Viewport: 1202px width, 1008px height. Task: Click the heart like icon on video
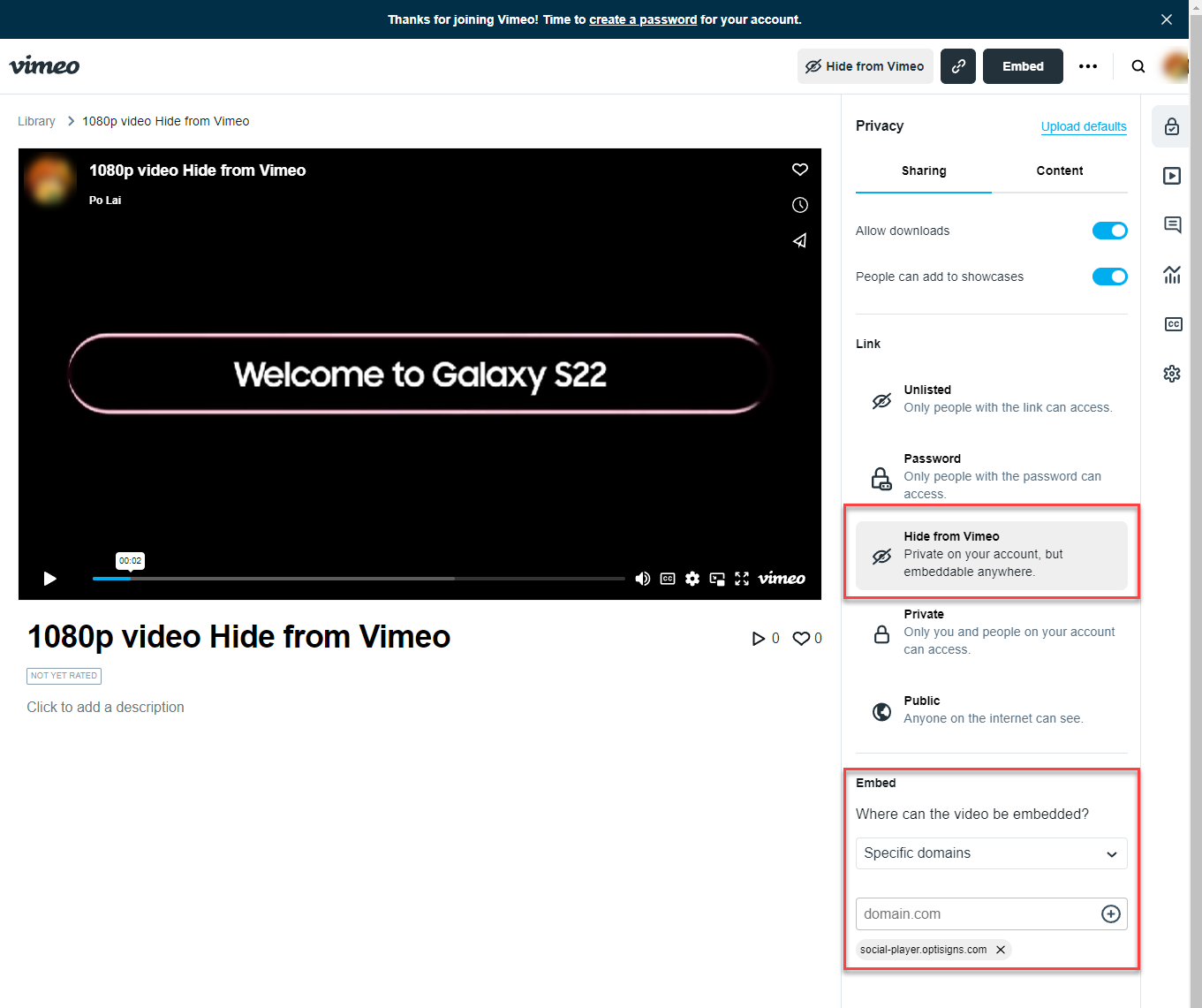tap(799, 170)
